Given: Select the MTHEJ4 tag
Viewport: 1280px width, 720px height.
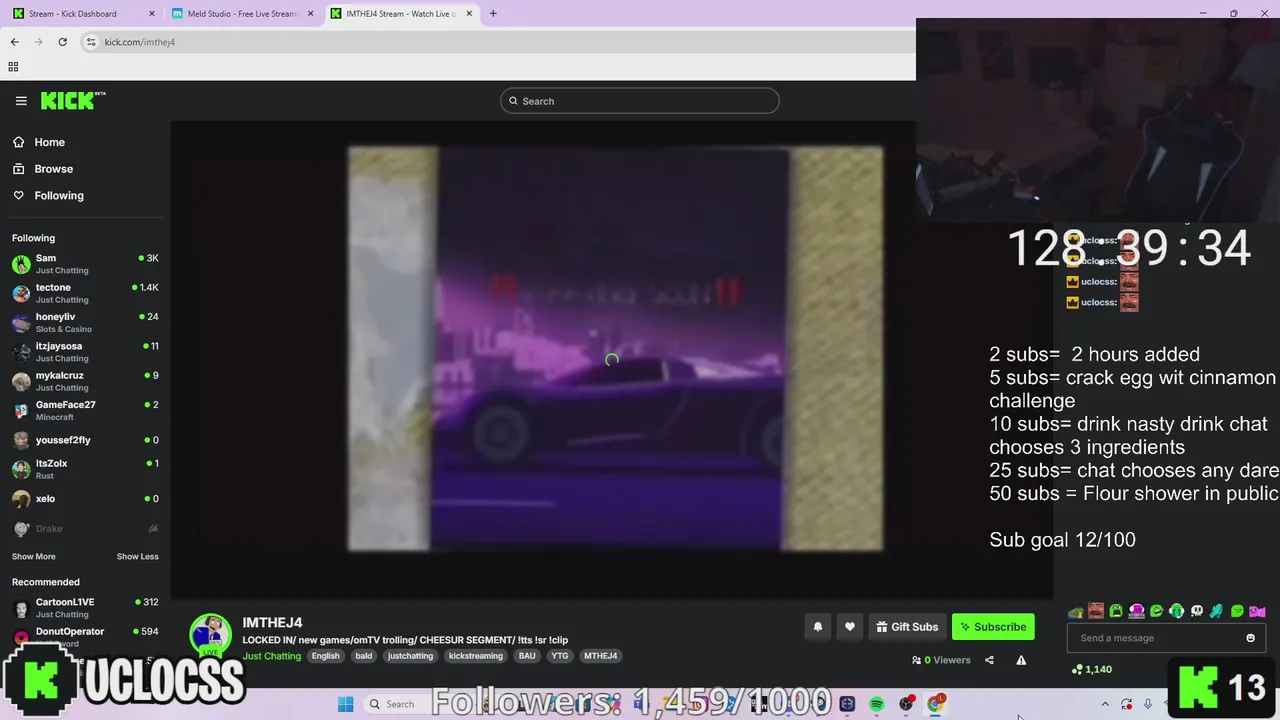Looking at the screenshot, I should 601,656.
